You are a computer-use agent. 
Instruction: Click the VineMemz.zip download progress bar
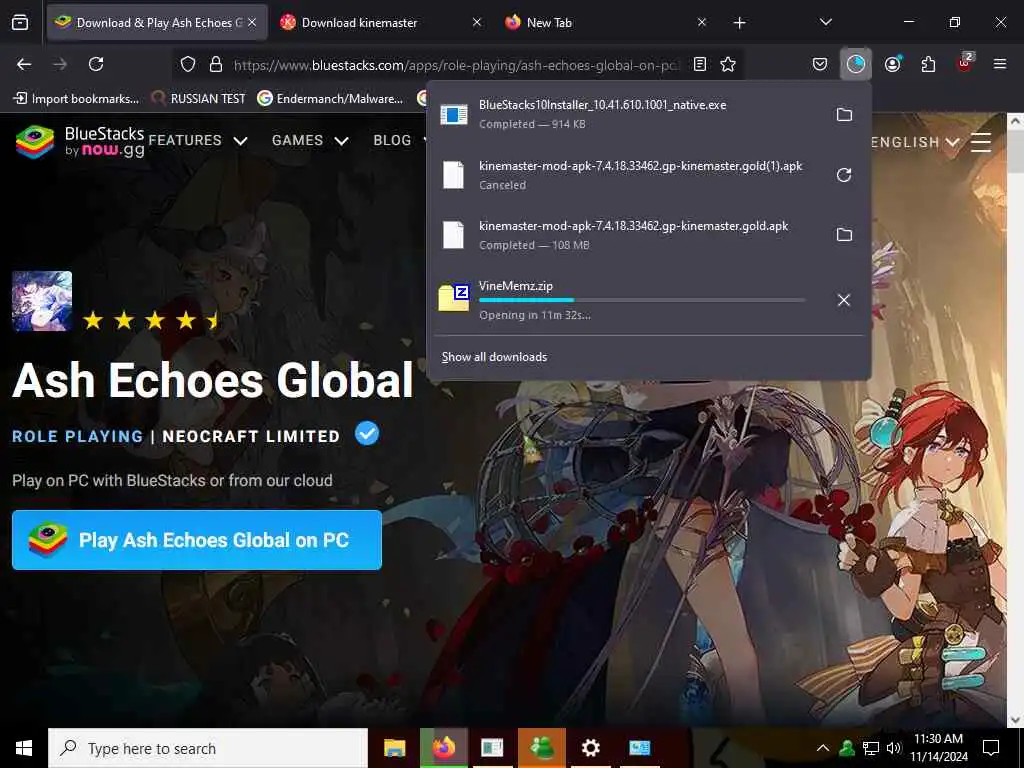[642, 300]
